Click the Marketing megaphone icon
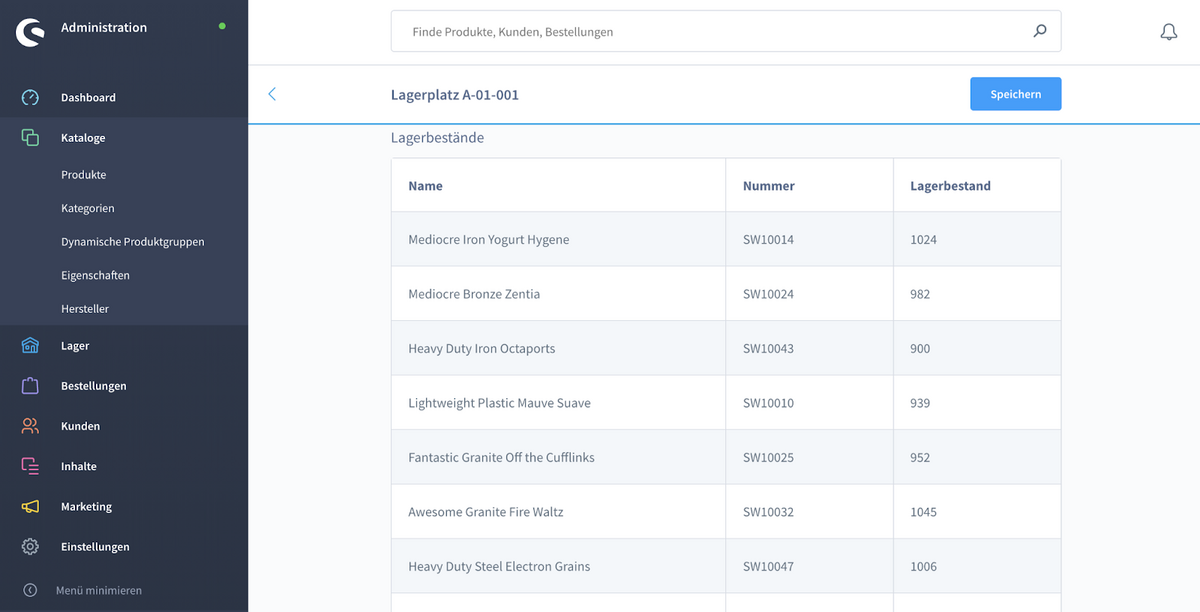The height and width of the screenshot is (612, 1200). 30,507
